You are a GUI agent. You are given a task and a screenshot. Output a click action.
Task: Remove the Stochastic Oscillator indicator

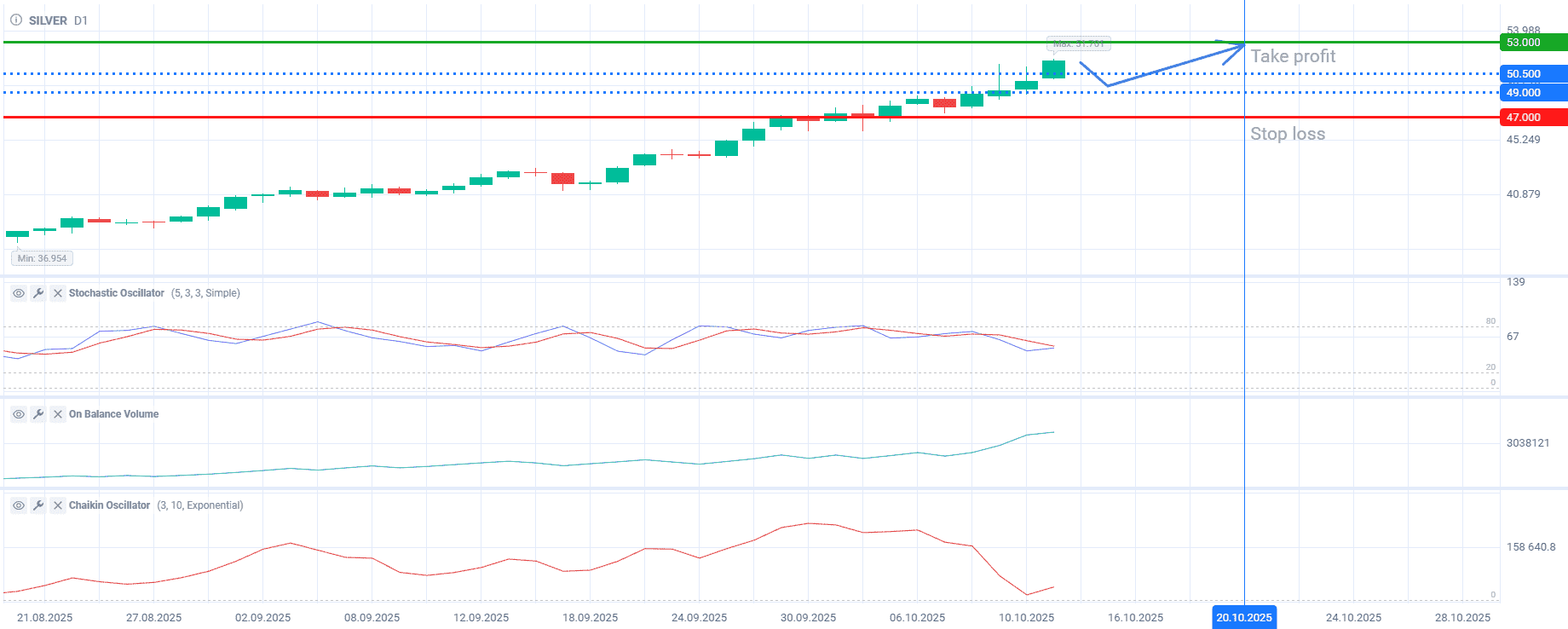[58, 293]
